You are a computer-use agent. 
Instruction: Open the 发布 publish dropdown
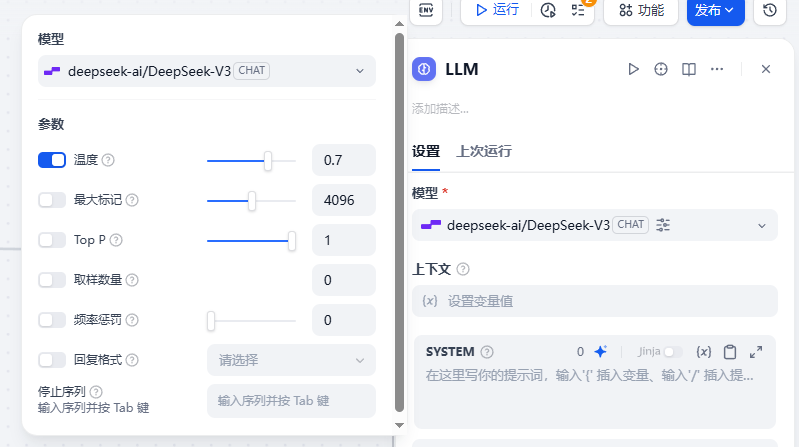tap(715, 10)
